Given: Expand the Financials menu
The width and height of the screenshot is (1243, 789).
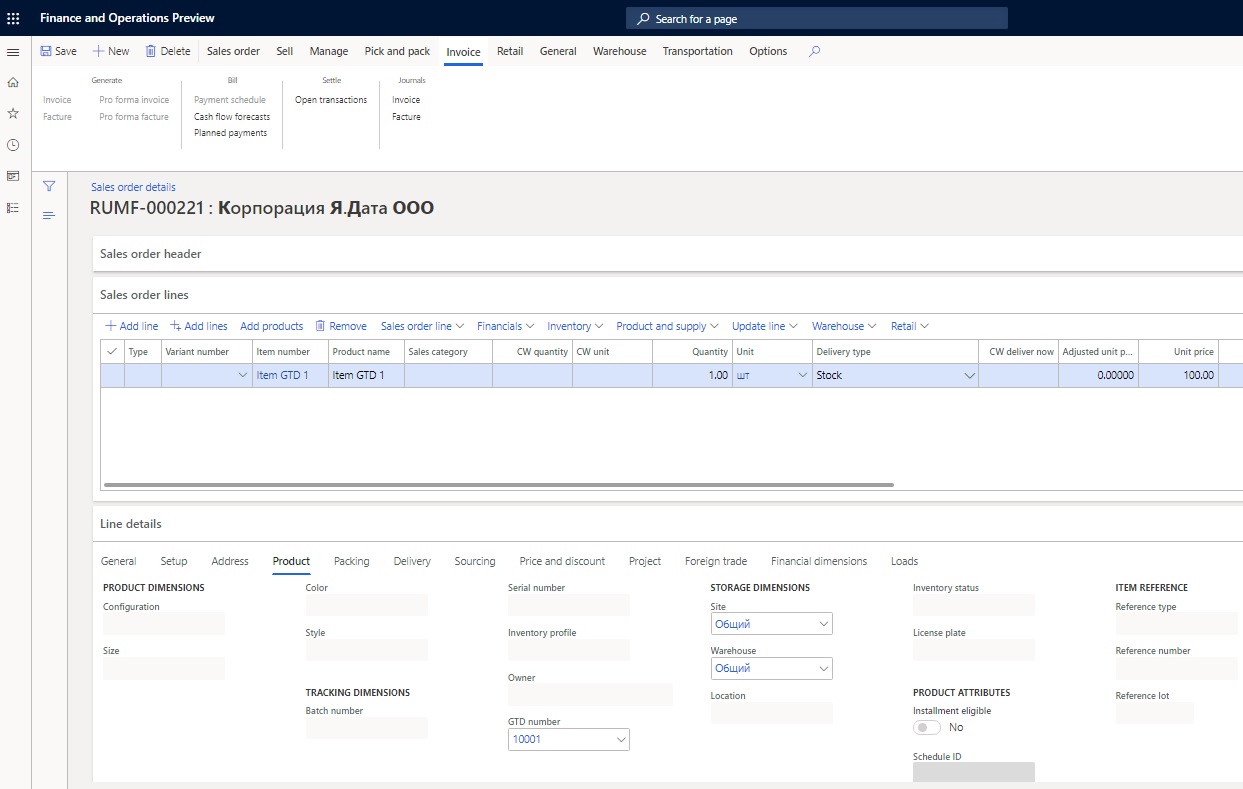Looking at the screenshot, I should 505,326.
